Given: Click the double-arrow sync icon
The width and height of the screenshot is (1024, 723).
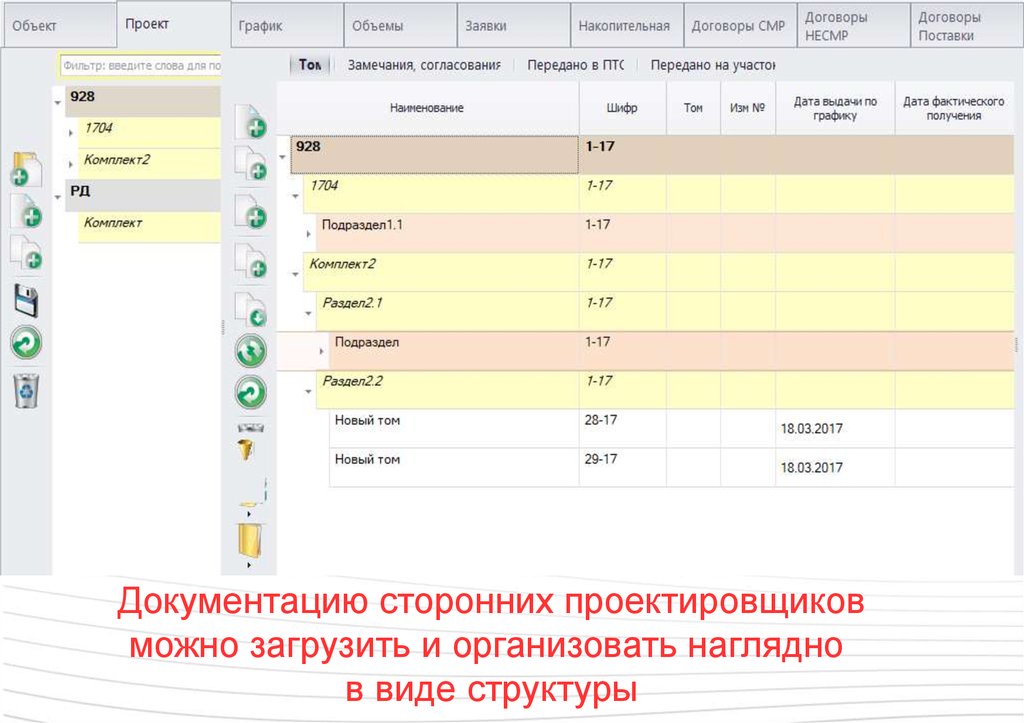Looking at the screenshot, I should tap(249, 350).
